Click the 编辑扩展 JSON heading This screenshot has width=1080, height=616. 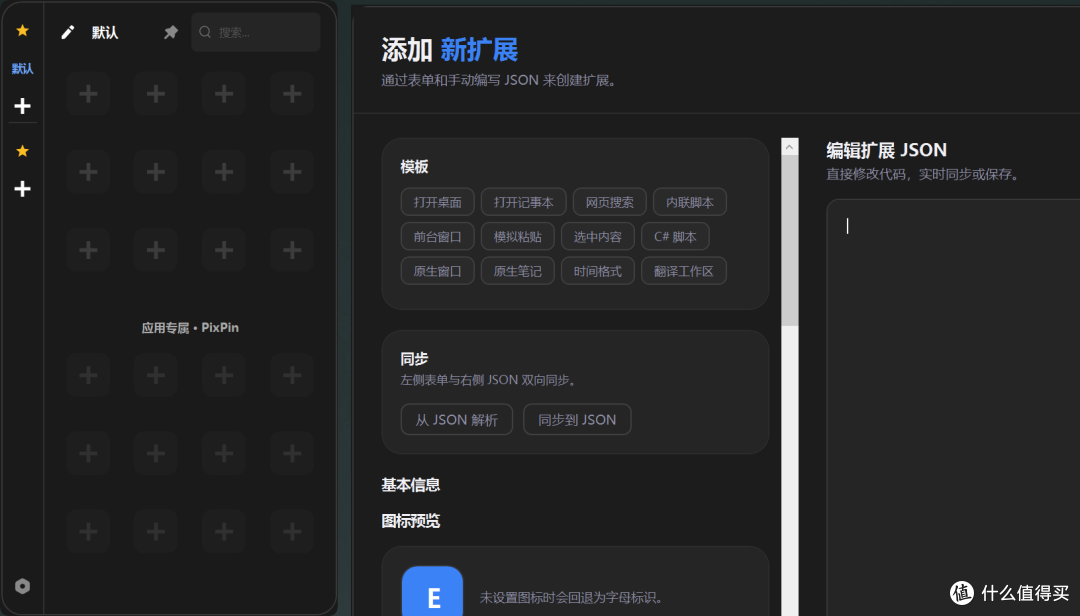pos(886,150)
